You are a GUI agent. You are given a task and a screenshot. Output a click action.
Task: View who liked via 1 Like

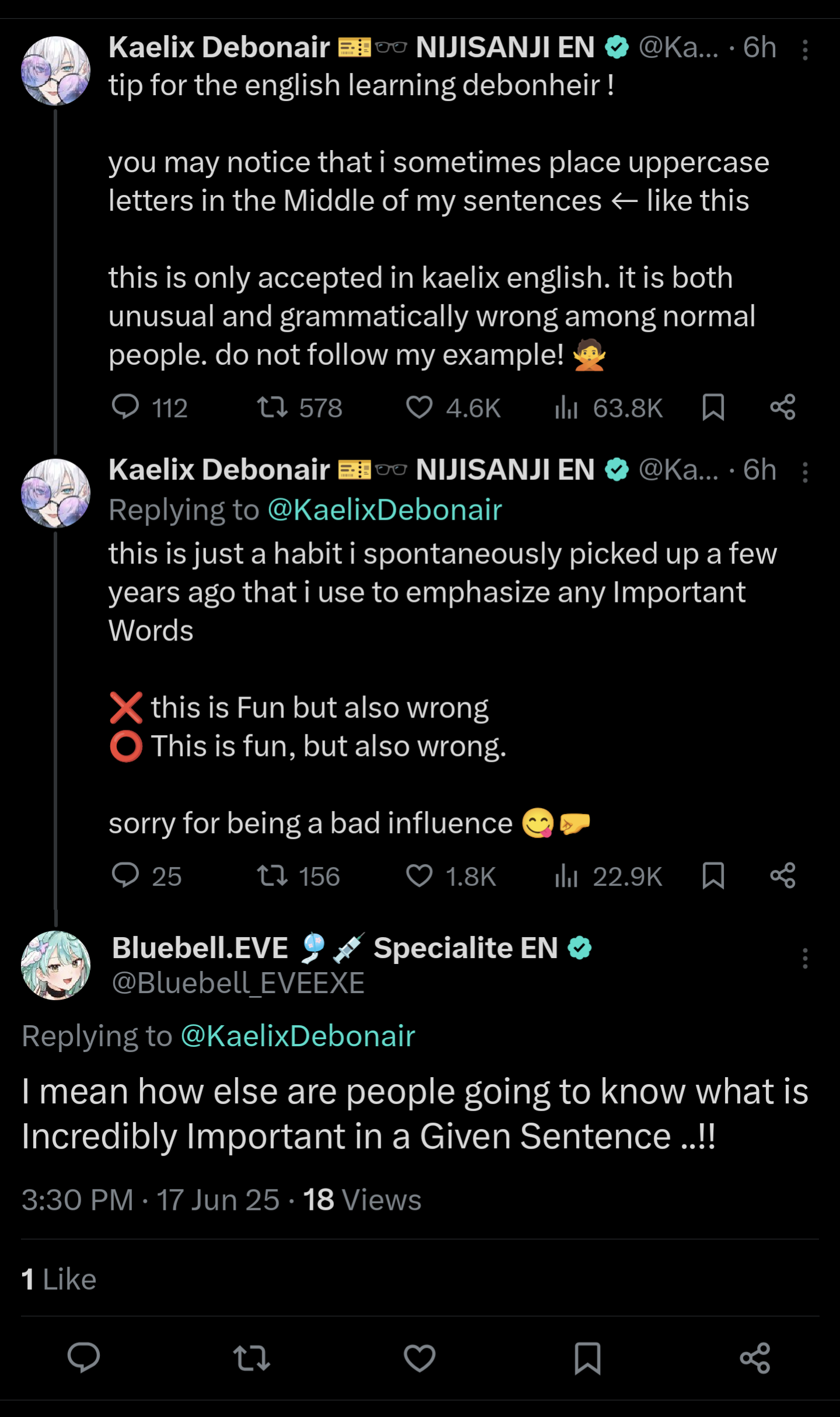pyautogui.click(x=59, y=1279)
